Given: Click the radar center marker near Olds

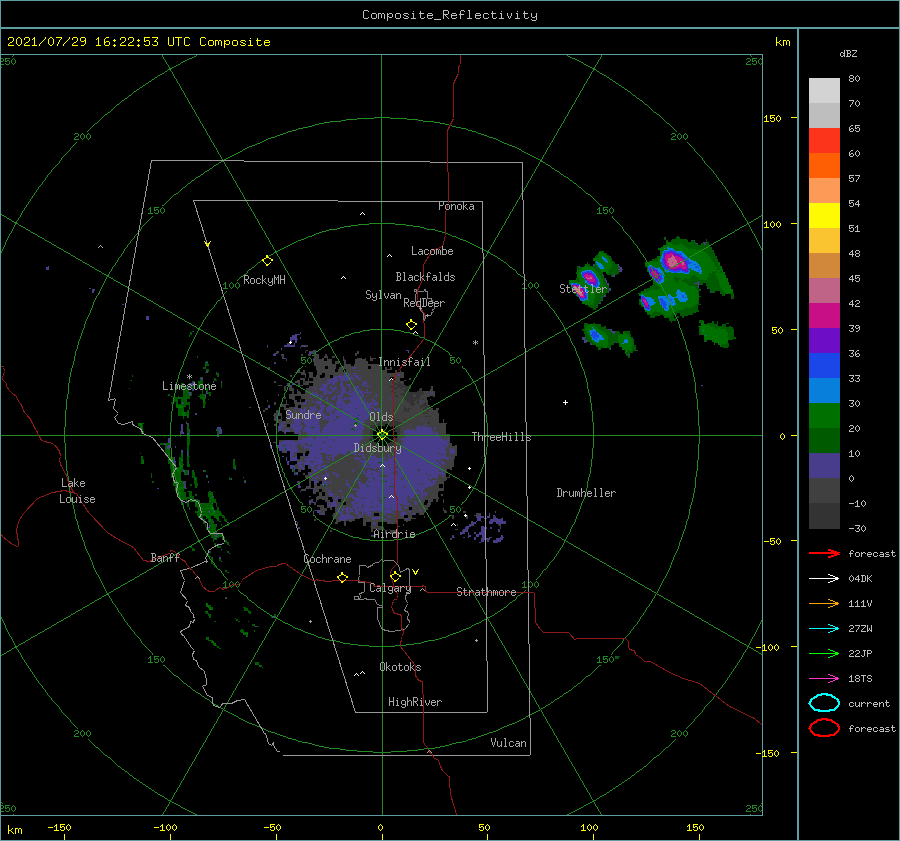Looking at the screenshot, I should (382, 435).
